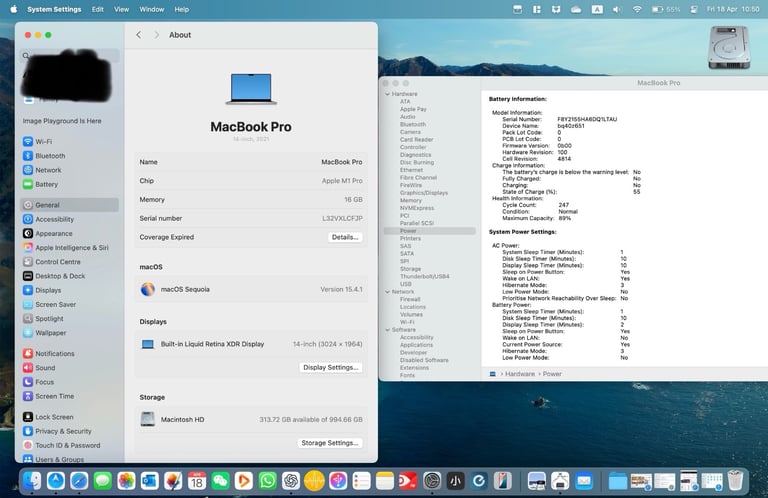Select Applications under Software in System Information
This screenshot has width=768, height=498.
tap(416, 345)
